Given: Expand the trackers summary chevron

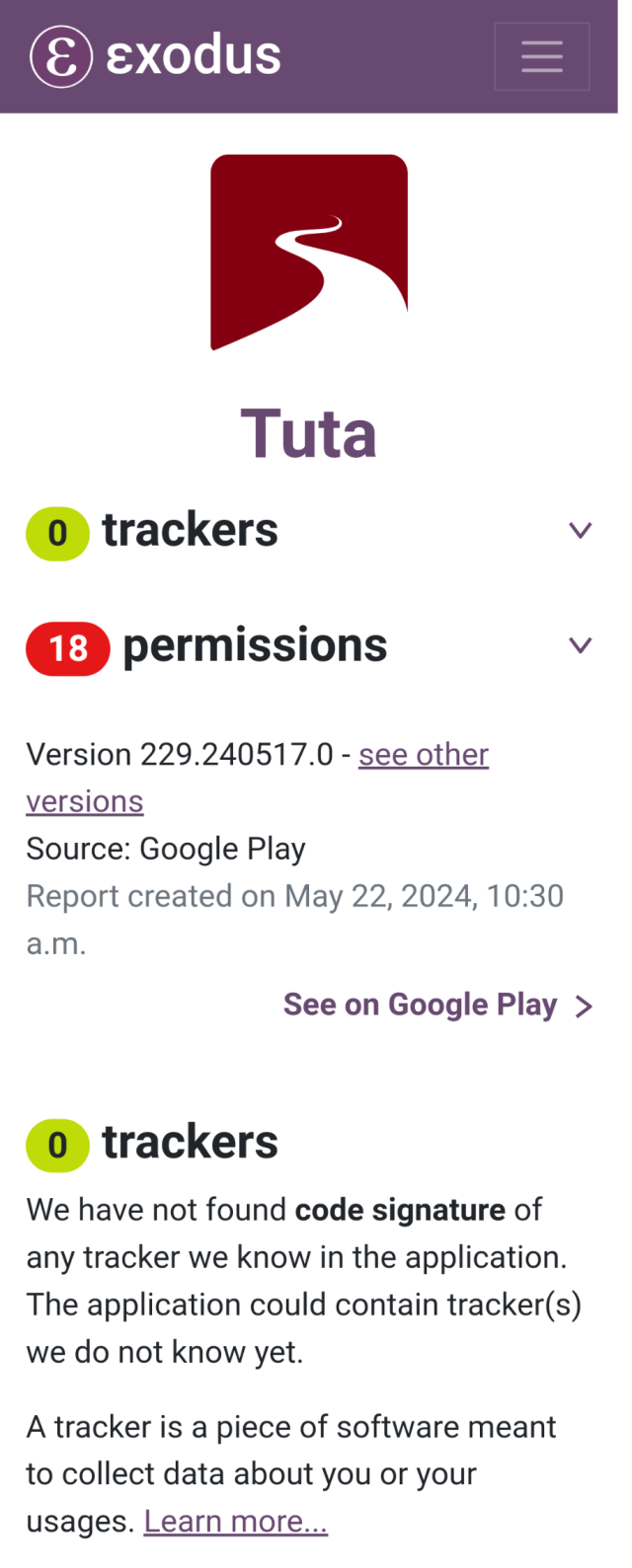Looking at the screenshot, I should click(x=581, y=530).
